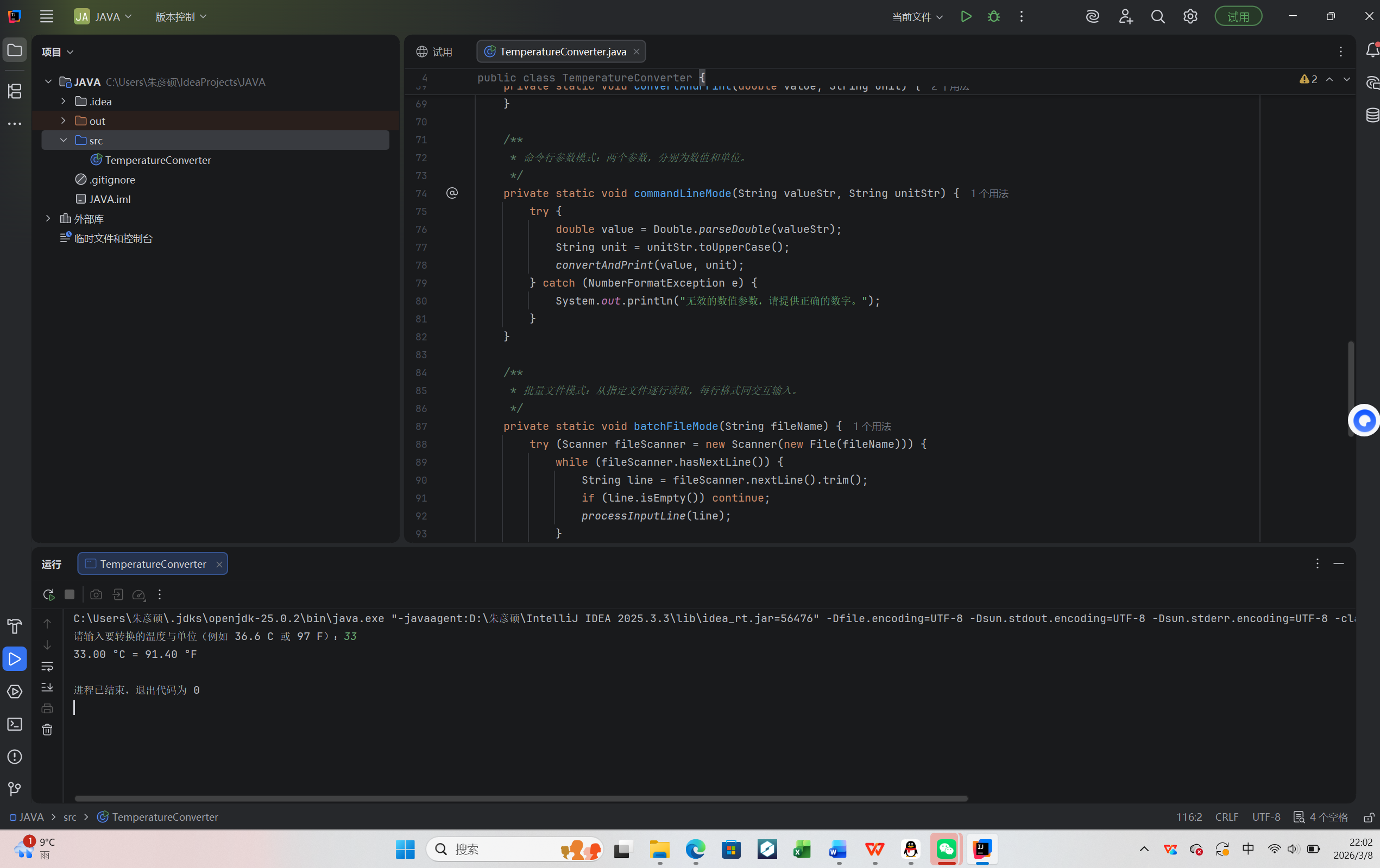Open the Structure tool window icon
1380x868 pixels.
[15, 91]
